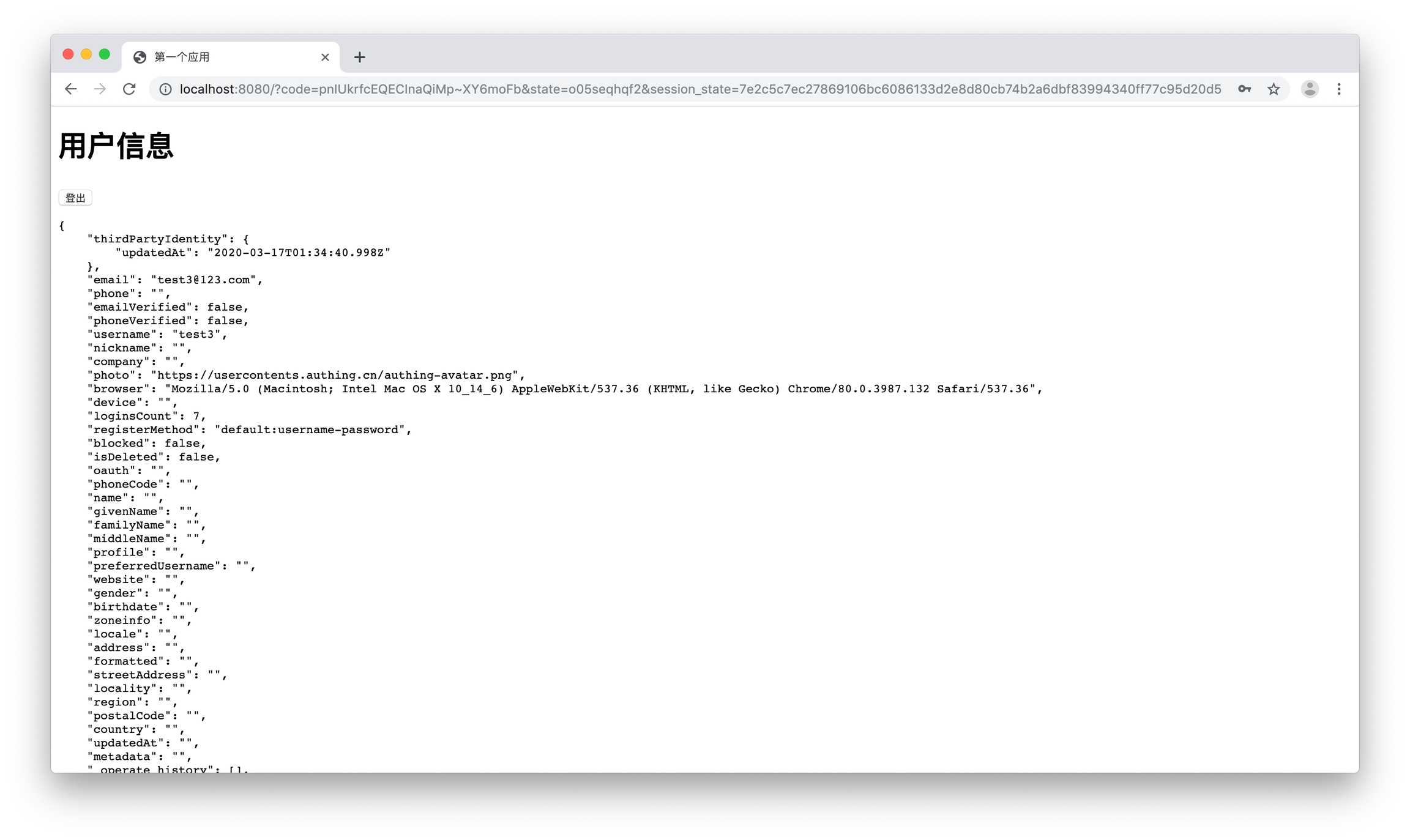The height and width of the screenshot is (840, 1410).
Task: Click the green fullscreen window button
Action: [x=105, y=54]
